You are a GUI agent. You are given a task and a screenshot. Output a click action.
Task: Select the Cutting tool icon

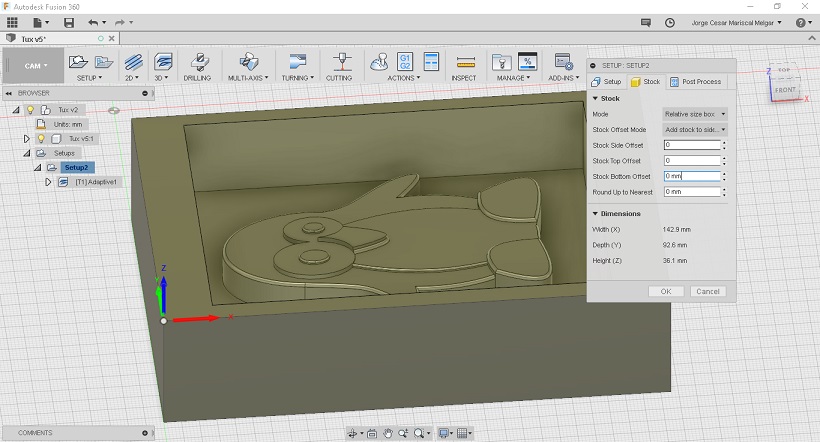point(343,62)
